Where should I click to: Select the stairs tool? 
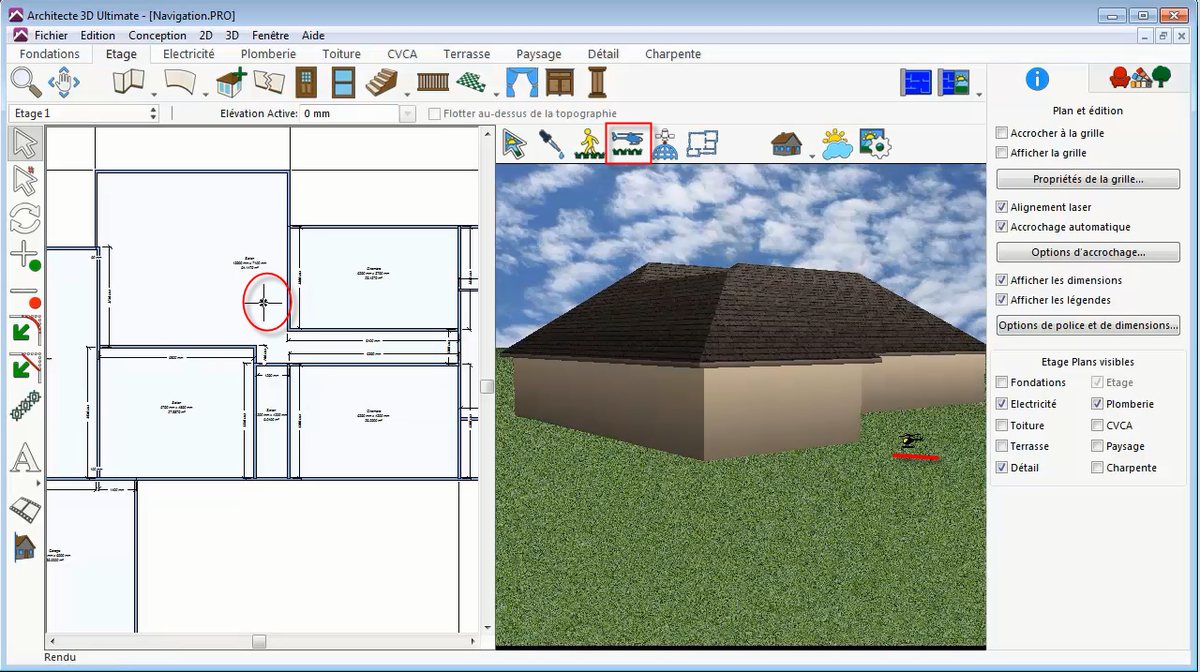[x=382, y=82]
